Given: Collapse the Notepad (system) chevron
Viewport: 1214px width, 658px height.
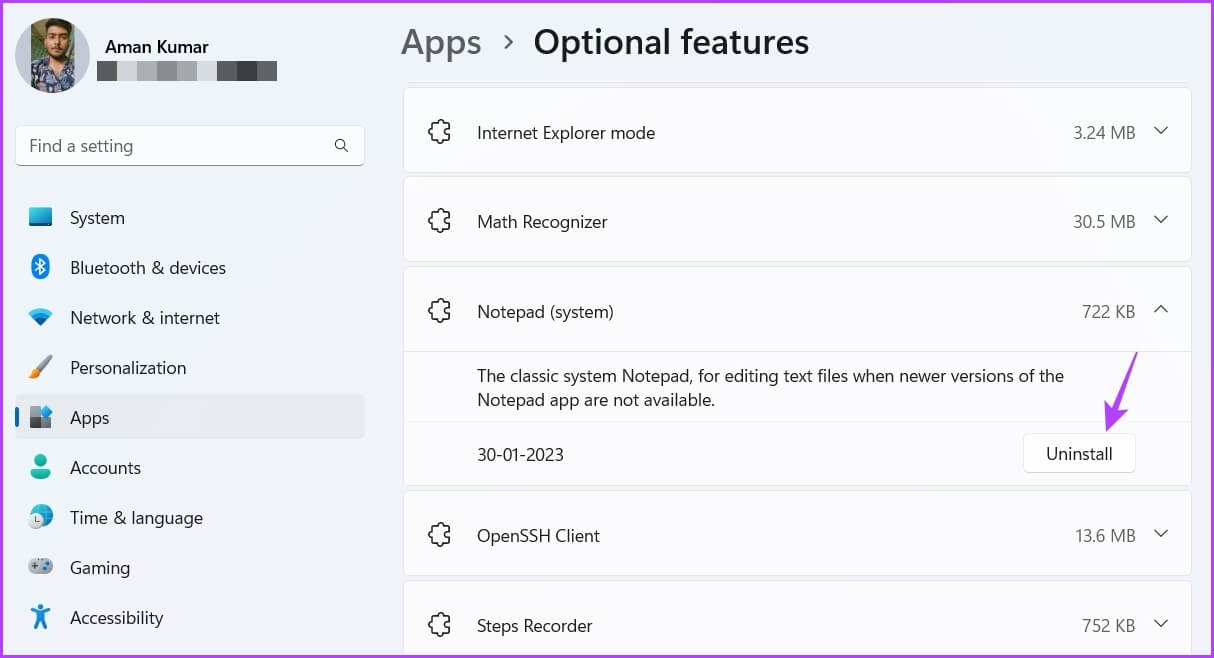Looking at the screenshot, I should pyautogui.click(x=1161, y=310).
